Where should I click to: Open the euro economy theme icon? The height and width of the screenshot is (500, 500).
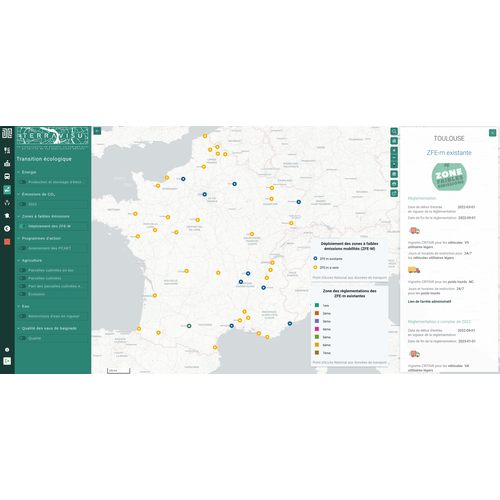click(x=7, y=229)
